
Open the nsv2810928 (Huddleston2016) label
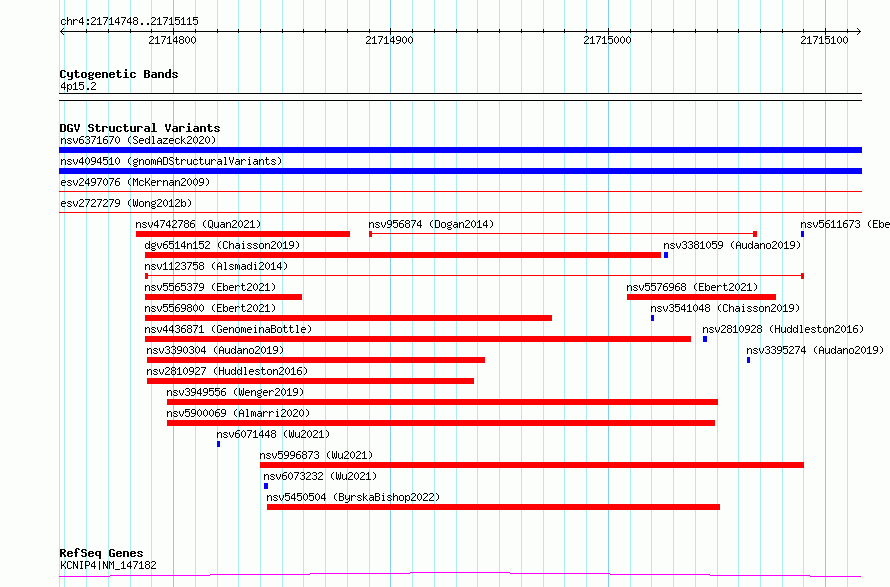[x=783, y=329]
